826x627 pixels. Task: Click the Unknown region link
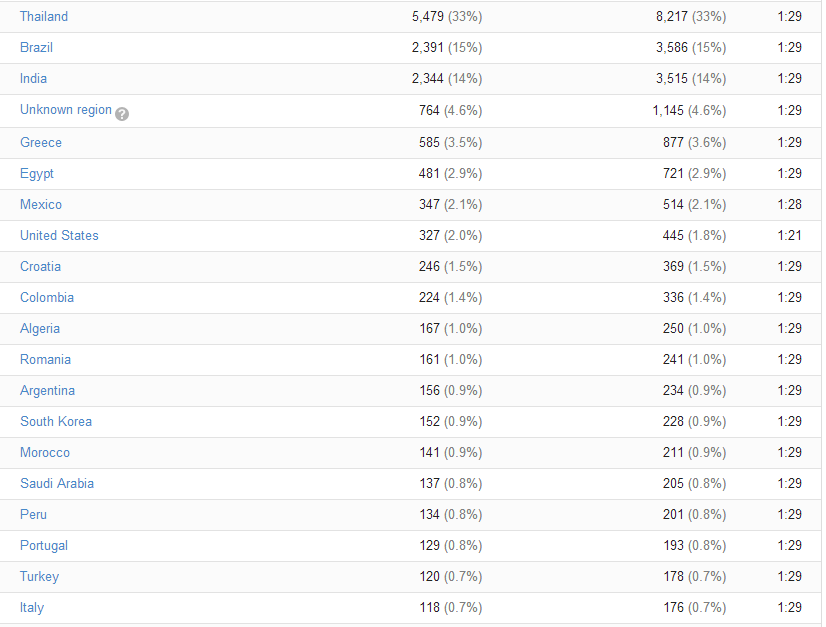click(x=66, y=110)
